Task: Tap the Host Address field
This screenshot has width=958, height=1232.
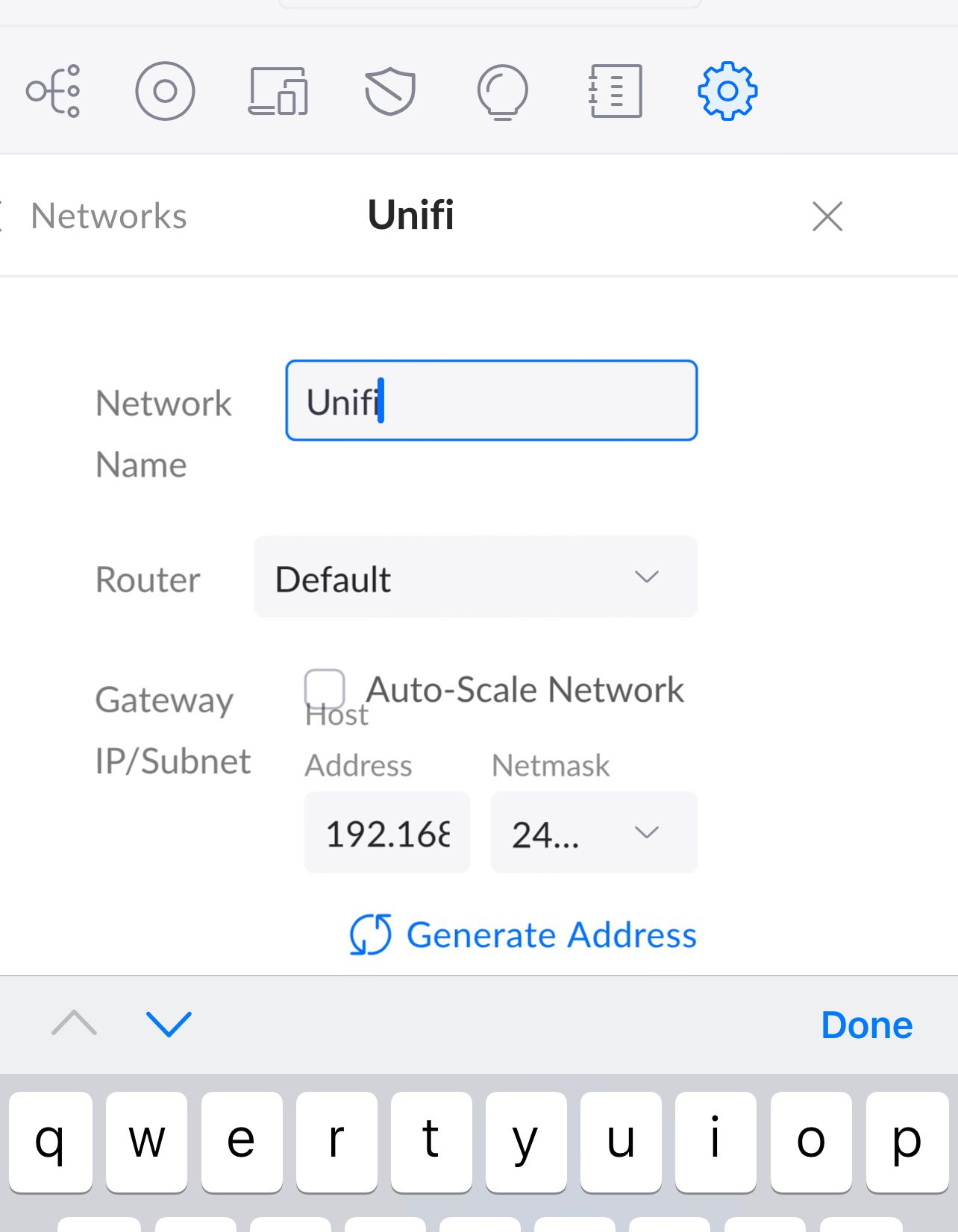Action: [387, 832]
